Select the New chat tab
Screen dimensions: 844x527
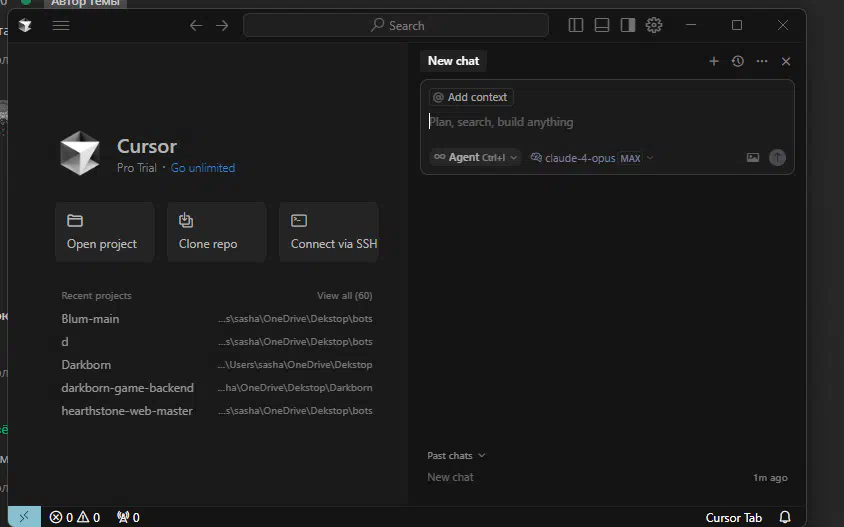click(453, 61)
